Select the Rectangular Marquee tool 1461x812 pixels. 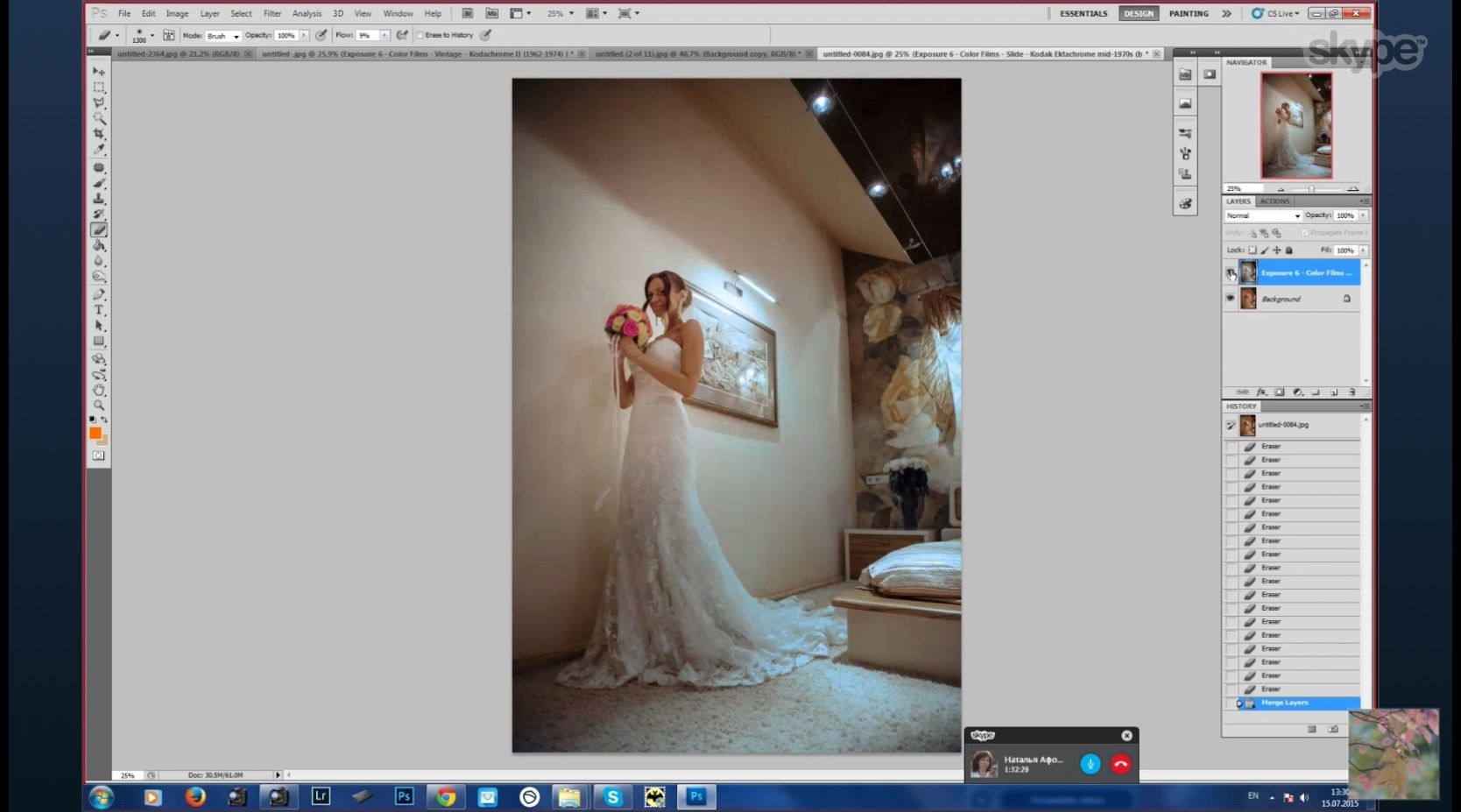tap(99, 88)
